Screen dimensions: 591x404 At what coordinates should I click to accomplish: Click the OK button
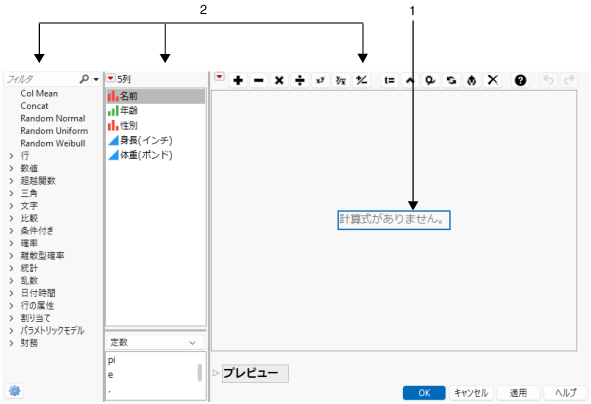(x=424, y=393)
